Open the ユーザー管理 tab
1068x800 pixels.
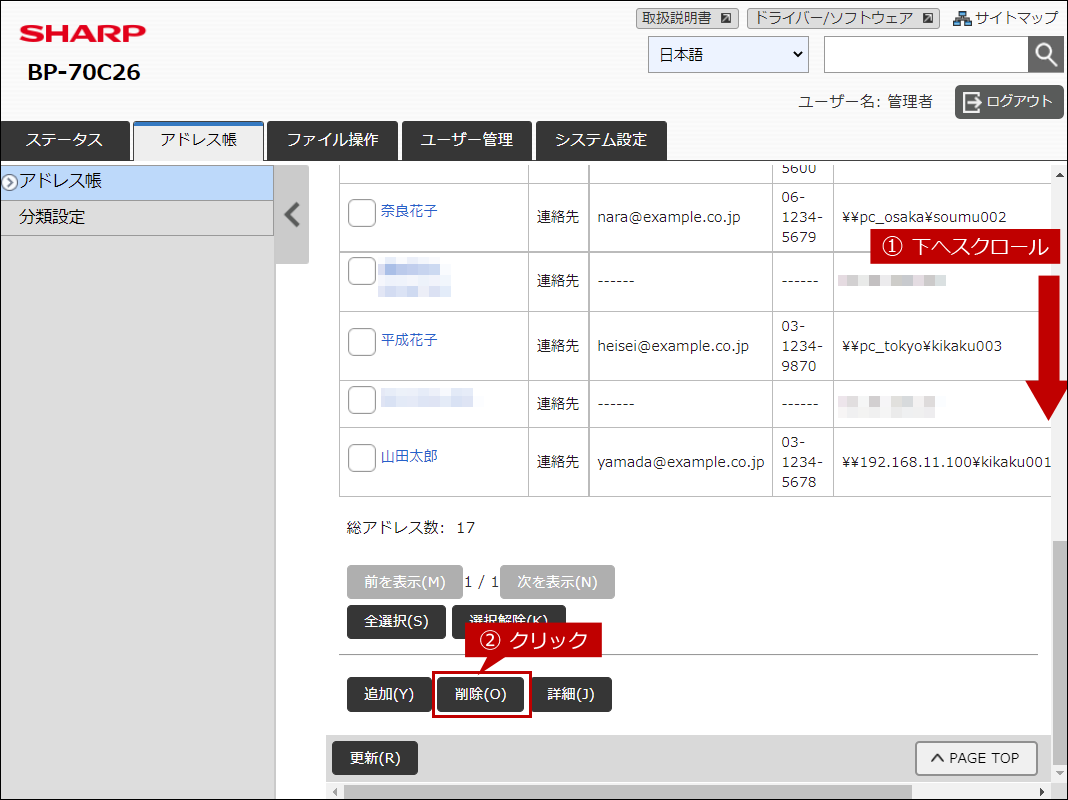467,140
